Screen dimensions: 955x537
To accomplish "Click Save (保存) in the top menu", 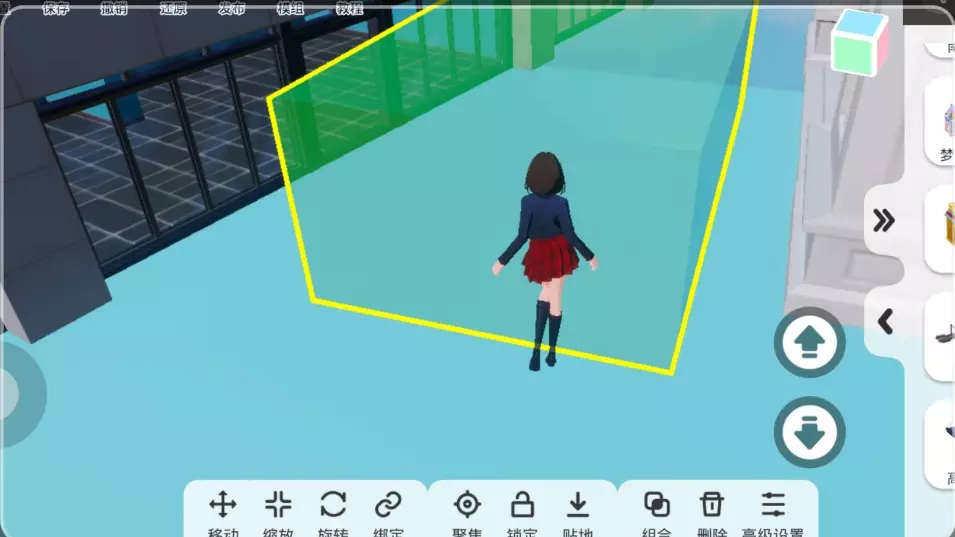I will (57, 9).
